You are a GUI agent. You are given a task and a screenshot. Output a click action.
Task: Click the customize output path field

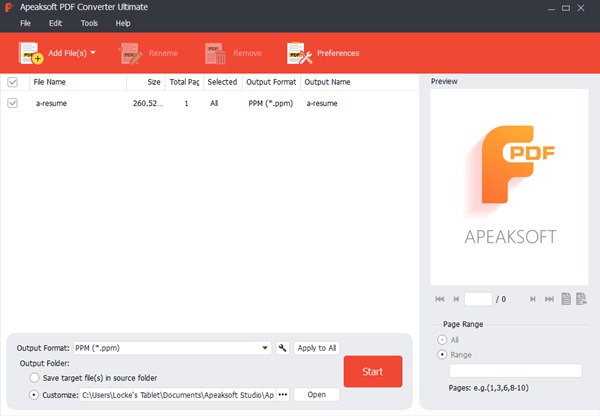(x=178, y=395)
